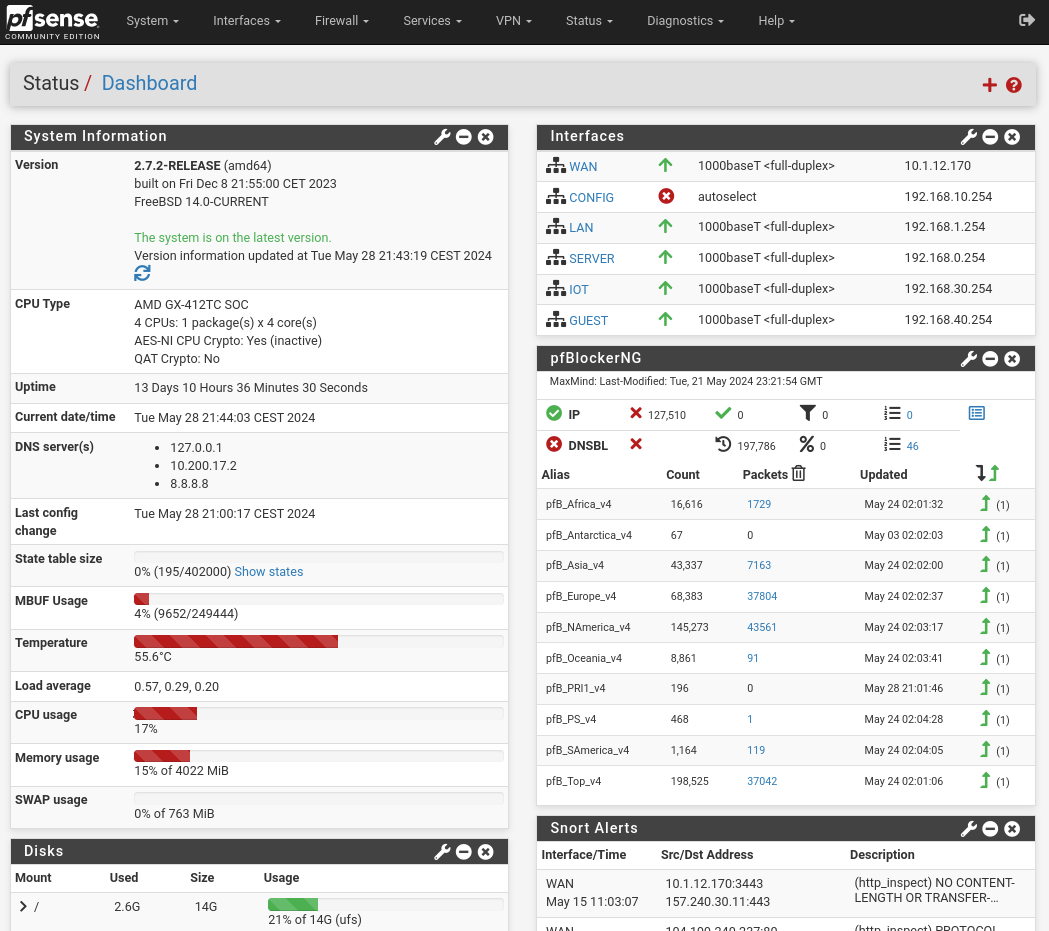Follow the Show states link
This screenshot has width=1049, height=931.
(268, 572)
